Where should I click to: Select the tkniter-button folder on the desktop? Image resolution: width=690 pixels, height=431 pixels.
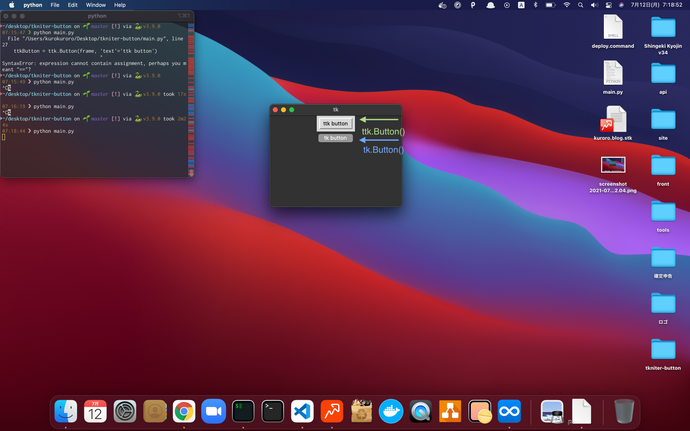tap(663, 354)
